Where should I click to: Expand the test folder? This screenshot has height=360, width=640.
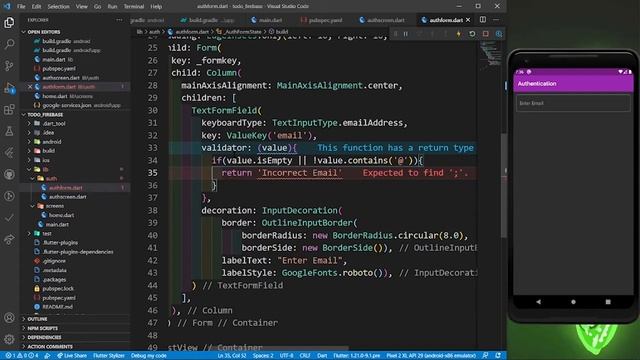point(47,233)
